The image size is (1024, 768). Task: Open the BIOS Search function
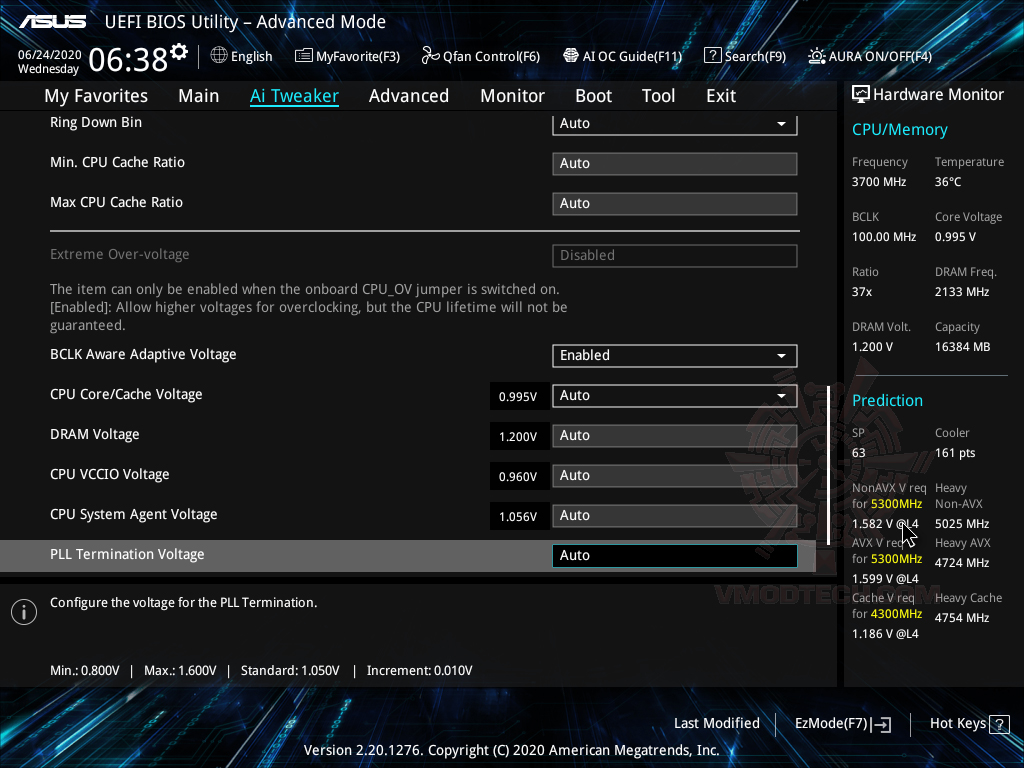(745, 56)
